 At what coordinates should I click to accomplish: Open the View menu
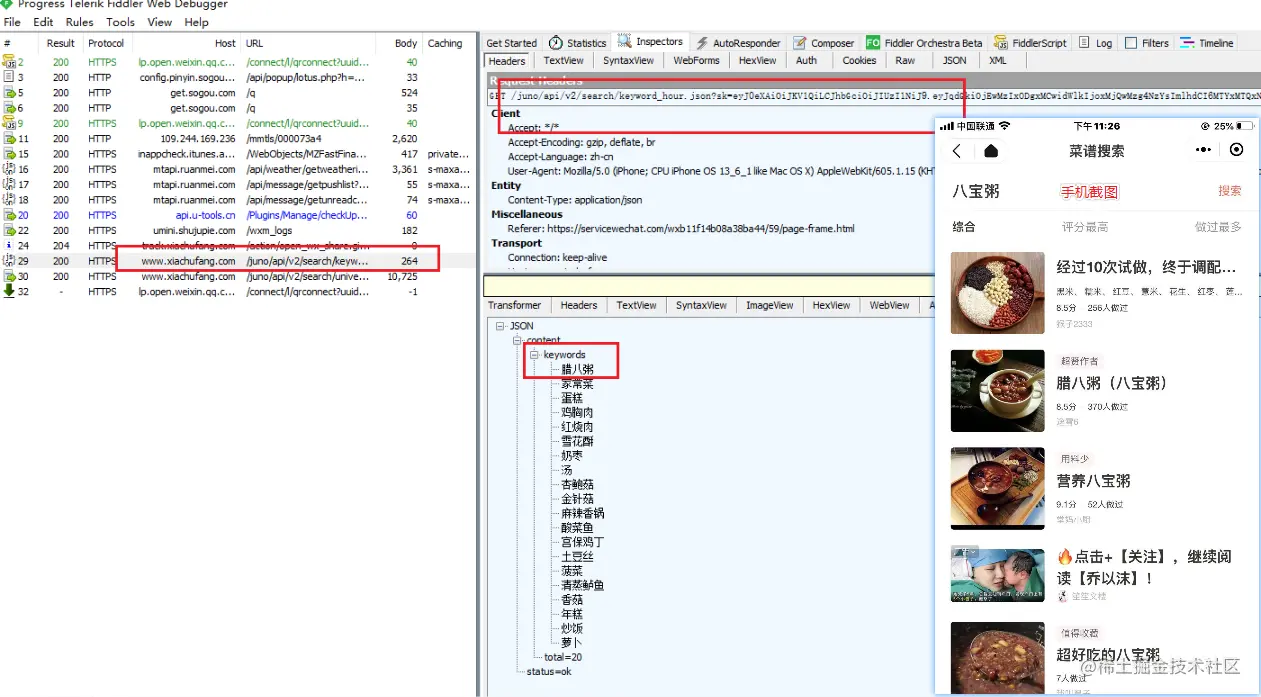(159, 22)
